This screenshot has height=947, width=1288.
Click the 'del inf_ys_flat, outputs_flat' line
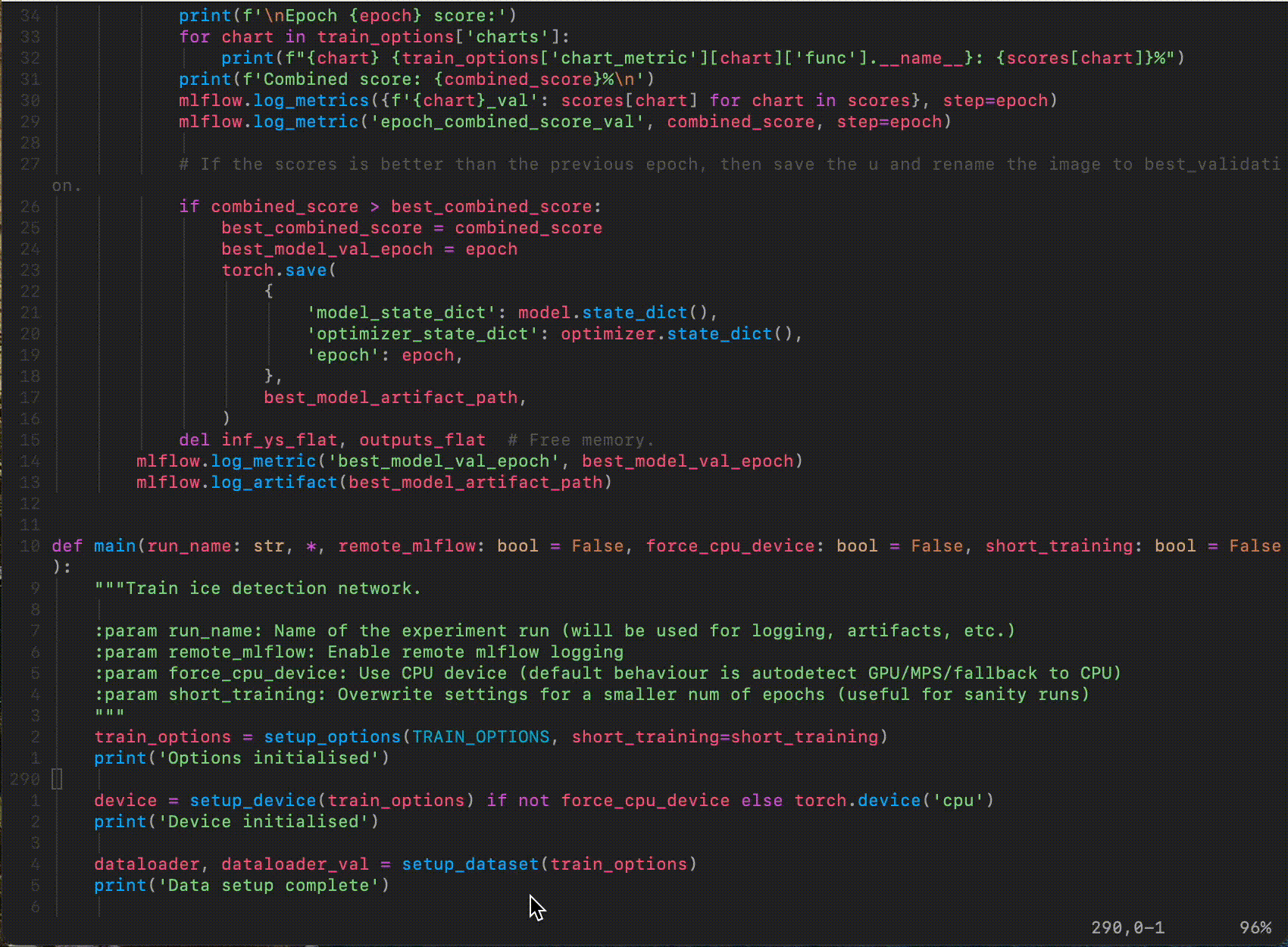point(332,440)
